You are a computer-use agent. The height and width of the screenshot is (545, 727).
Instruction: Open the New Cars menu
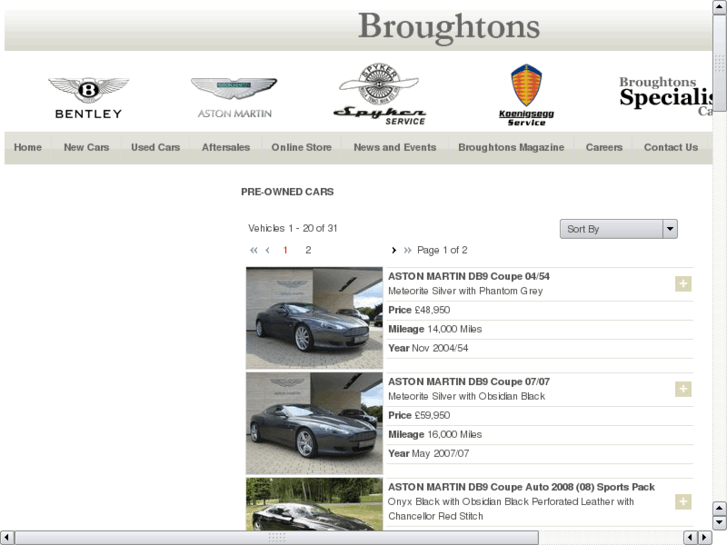coord(87,147)
